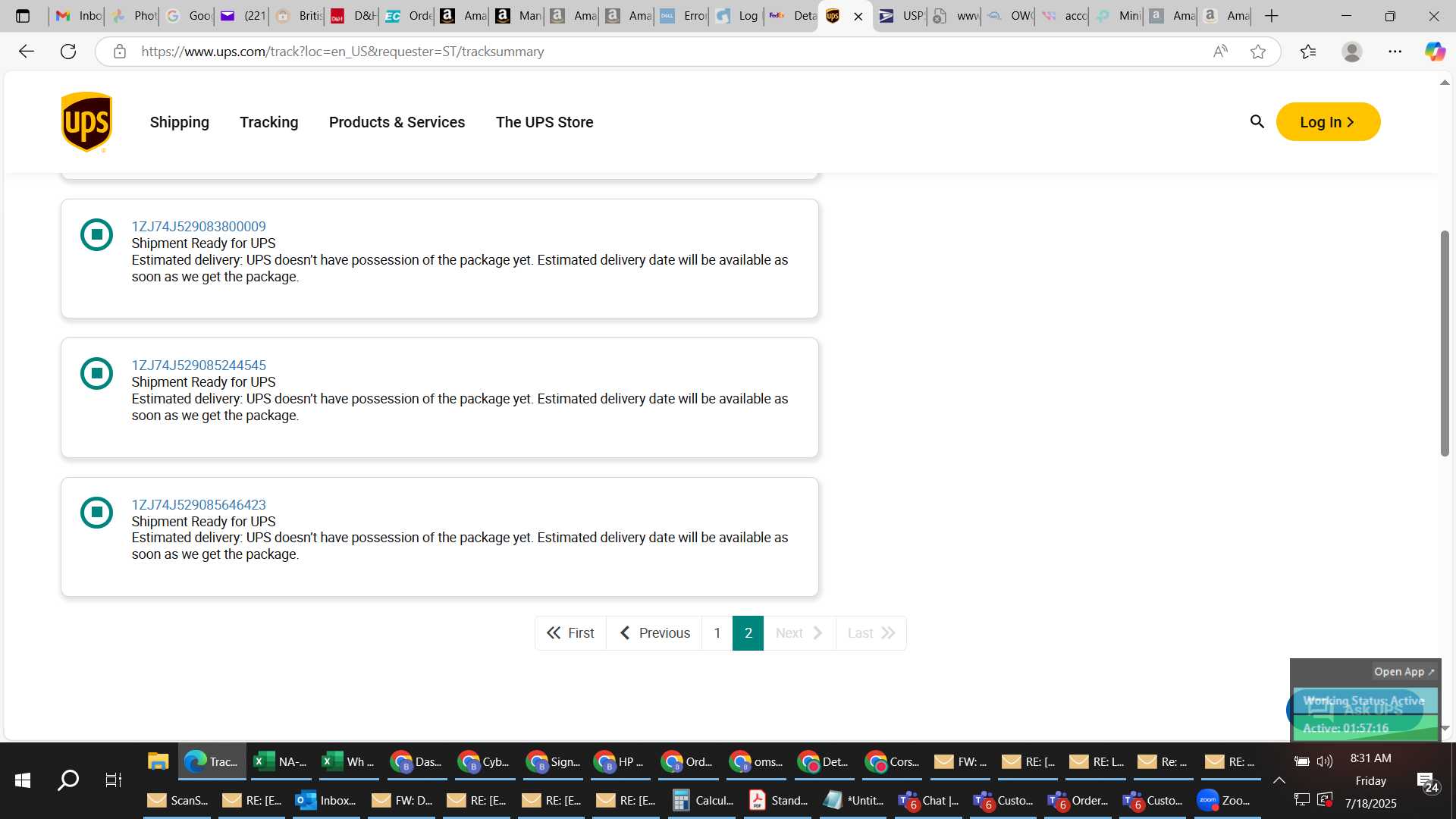Open The UPS Store menu
1456x819 pixels.
(544, 122)
